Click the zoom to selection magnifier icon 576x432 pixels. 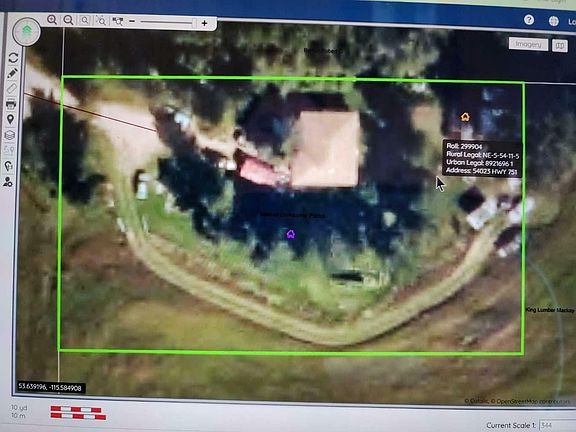point(101,21)
